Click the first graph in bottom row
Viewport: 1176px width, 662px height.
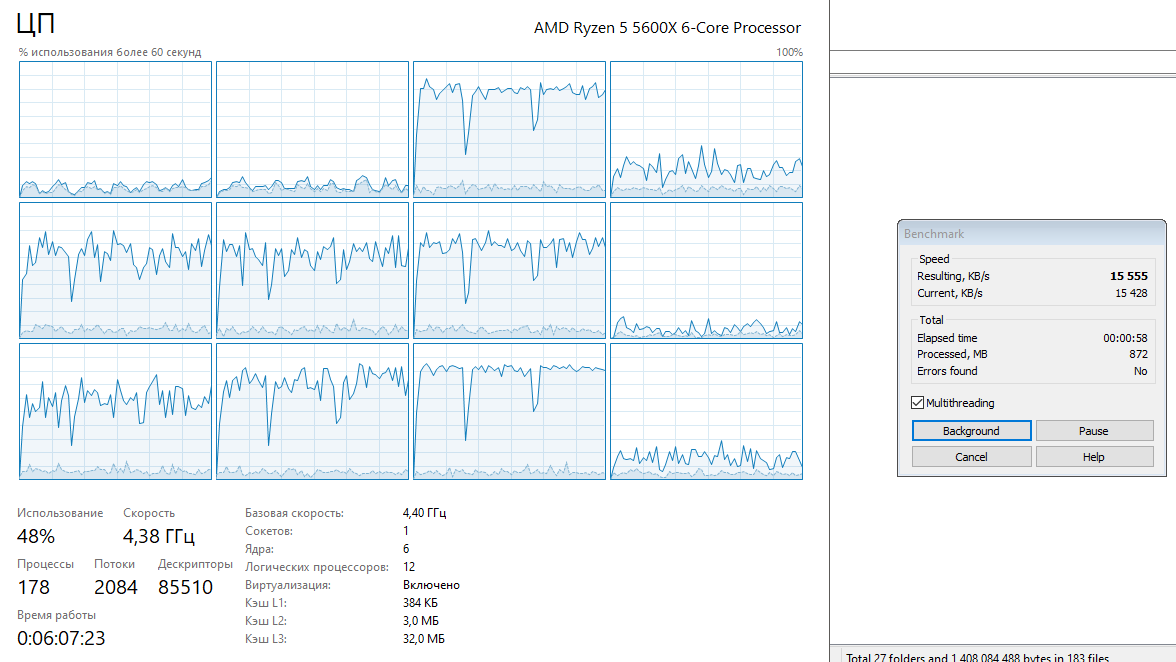pos(116,412)
